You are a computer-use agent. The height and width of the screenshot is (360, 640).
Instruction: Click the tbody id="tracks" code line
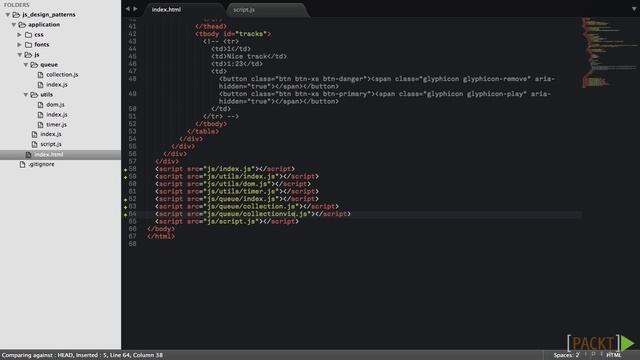233,34
